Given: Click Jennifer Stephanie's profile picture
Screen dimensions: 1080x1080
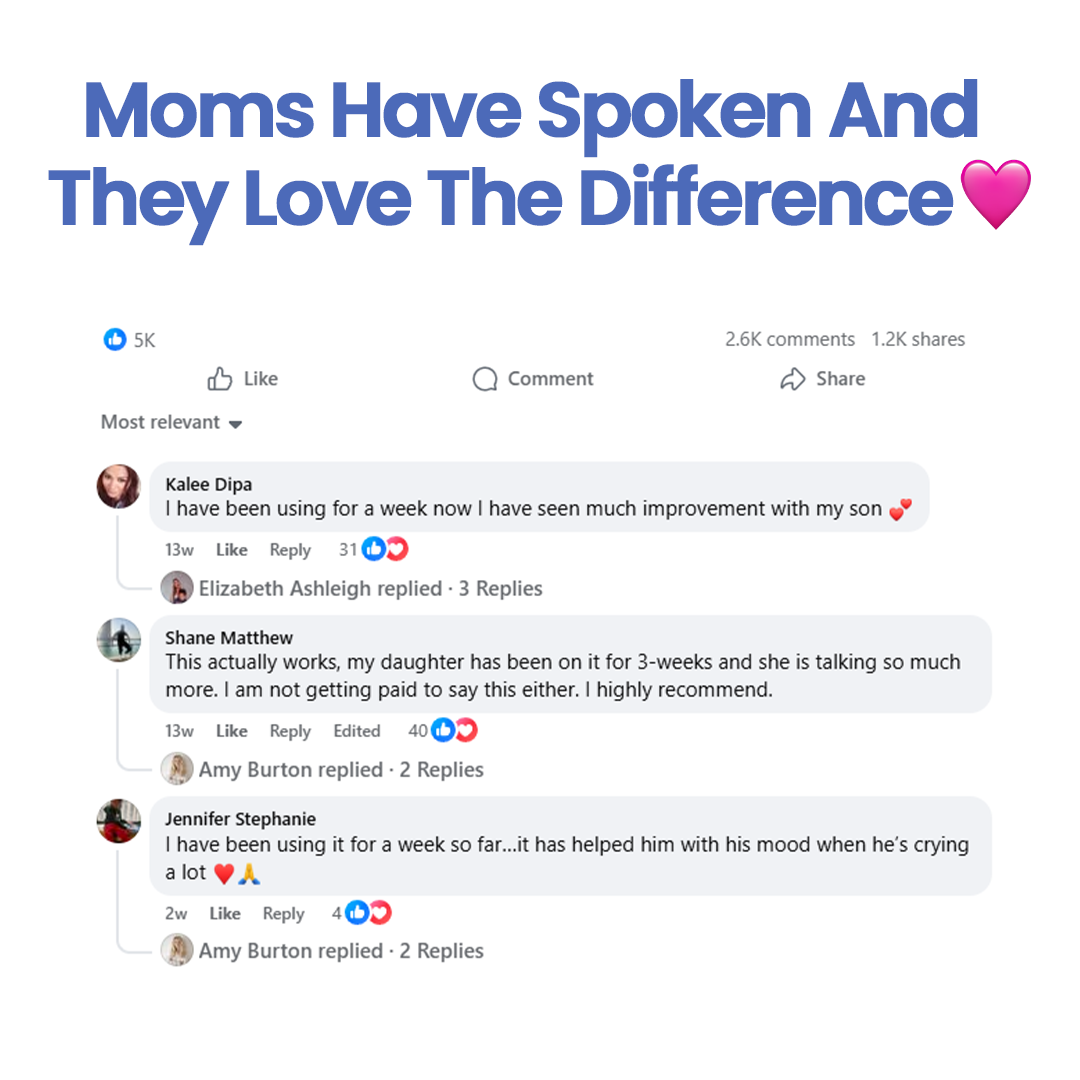Looking at the screenshot, I should 119,821.
